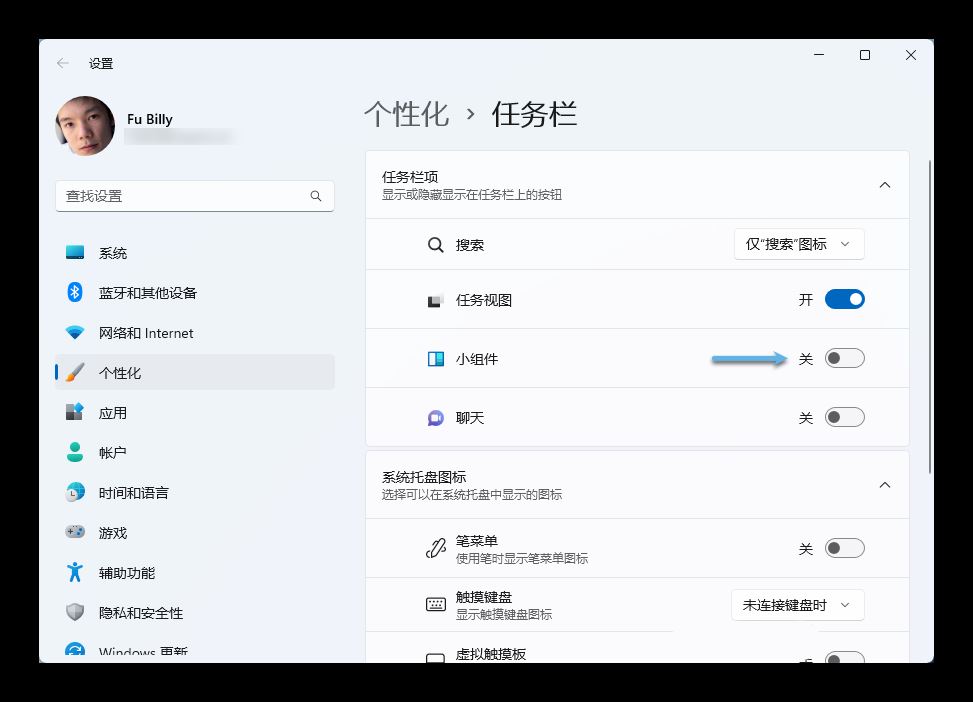This screenshot has height=702, width=973.
Task: Open the 搜索 display mode dropdown
Action: point(798,244)
